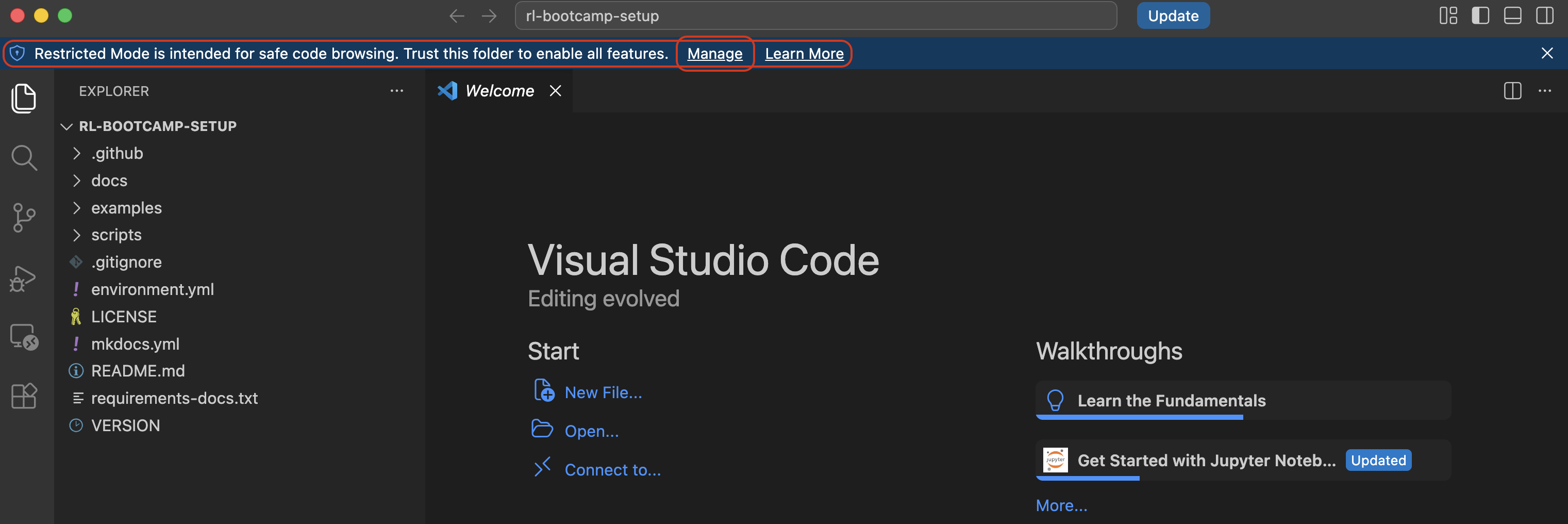The width and height of the screenshot is (1568, 524).
Task: Open Learn the Fundamentals walkthrough
Action: tap(1243, 400)
